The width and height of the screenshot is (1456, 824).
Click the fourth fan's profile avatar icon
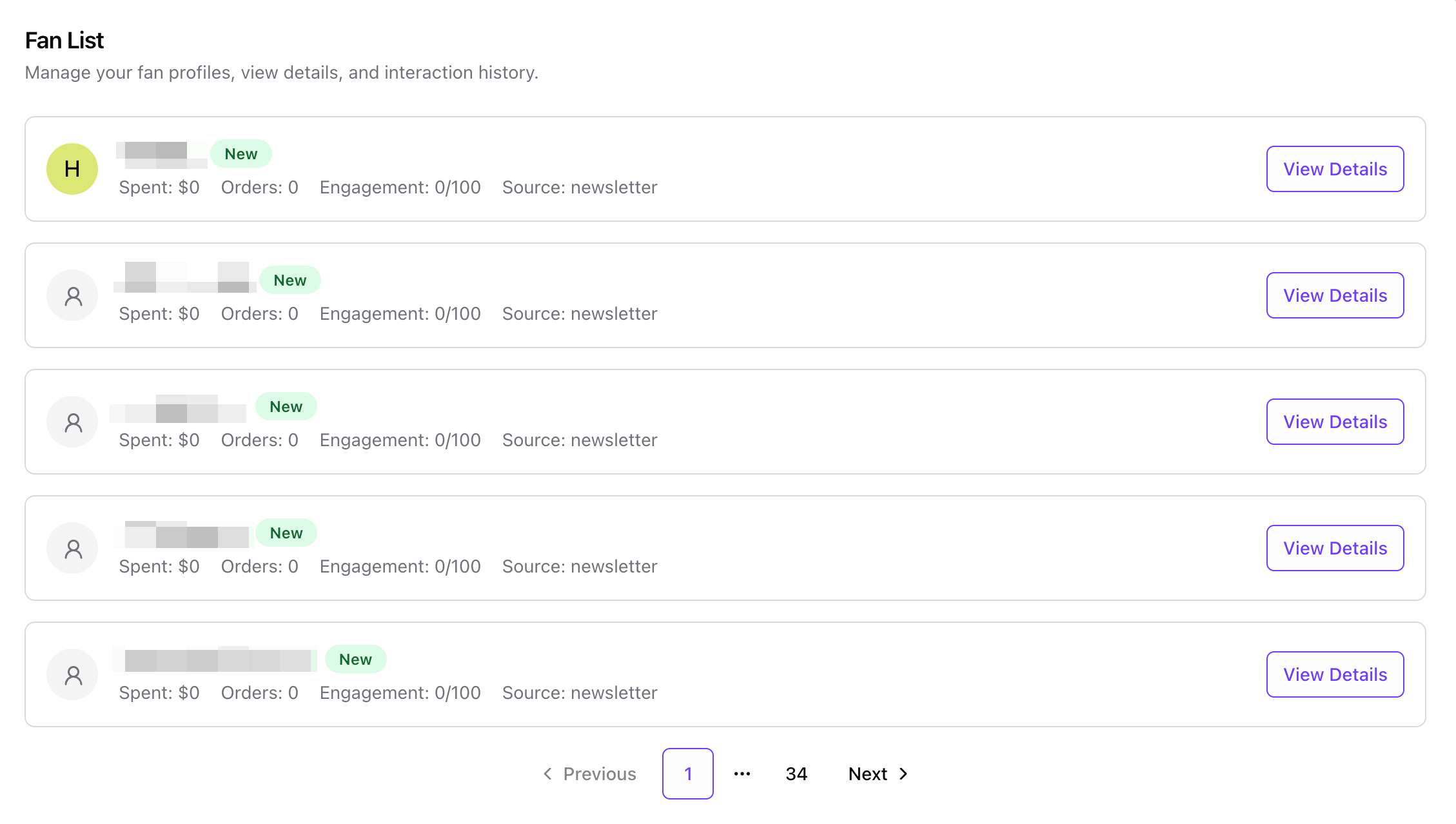[72, 548]
